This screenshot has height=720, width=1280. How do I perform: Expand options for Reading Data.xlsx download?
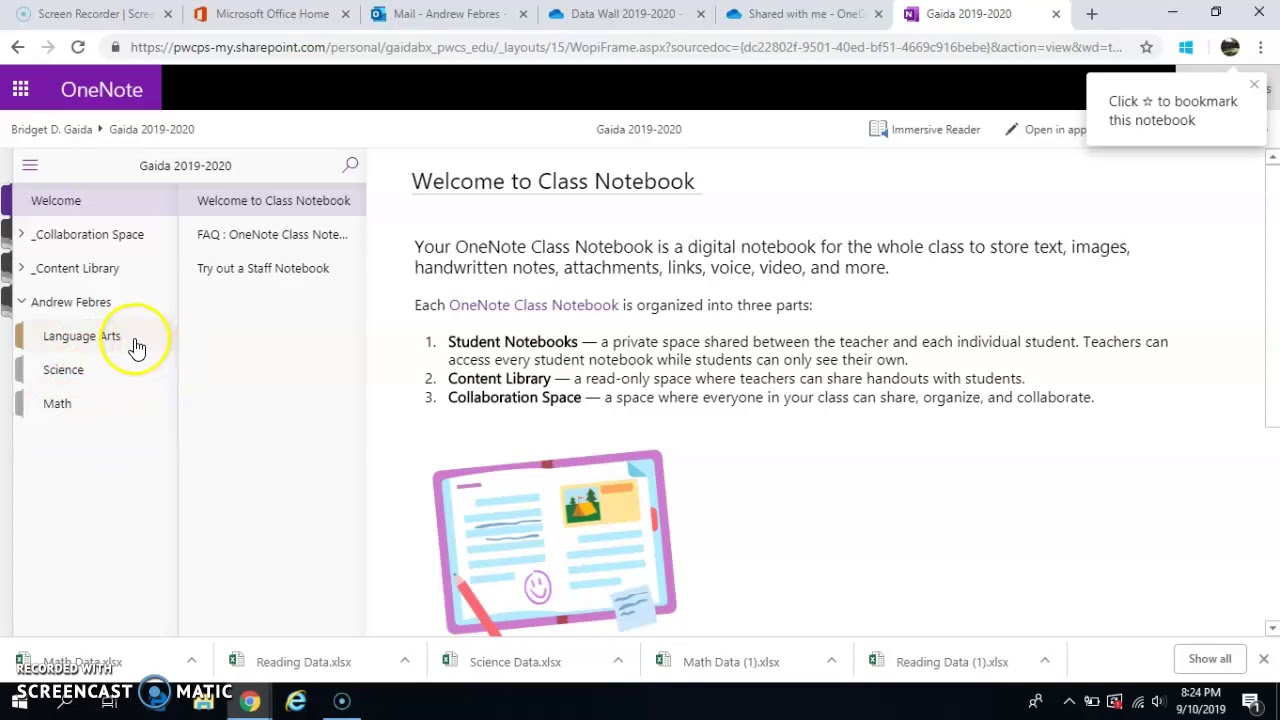pyautogui.click(x=405, y=661)
